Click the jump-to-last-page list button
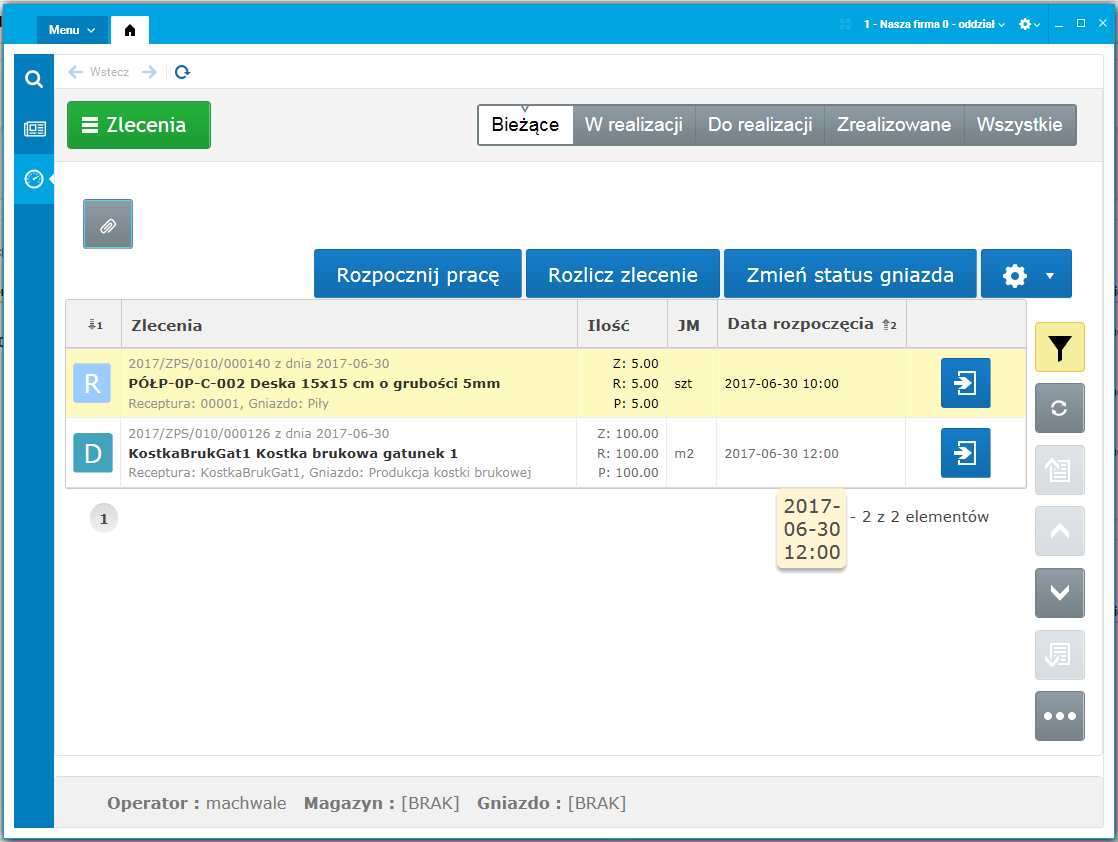The height and width of the screenshot is (842, 1118). click(1060, 654)
